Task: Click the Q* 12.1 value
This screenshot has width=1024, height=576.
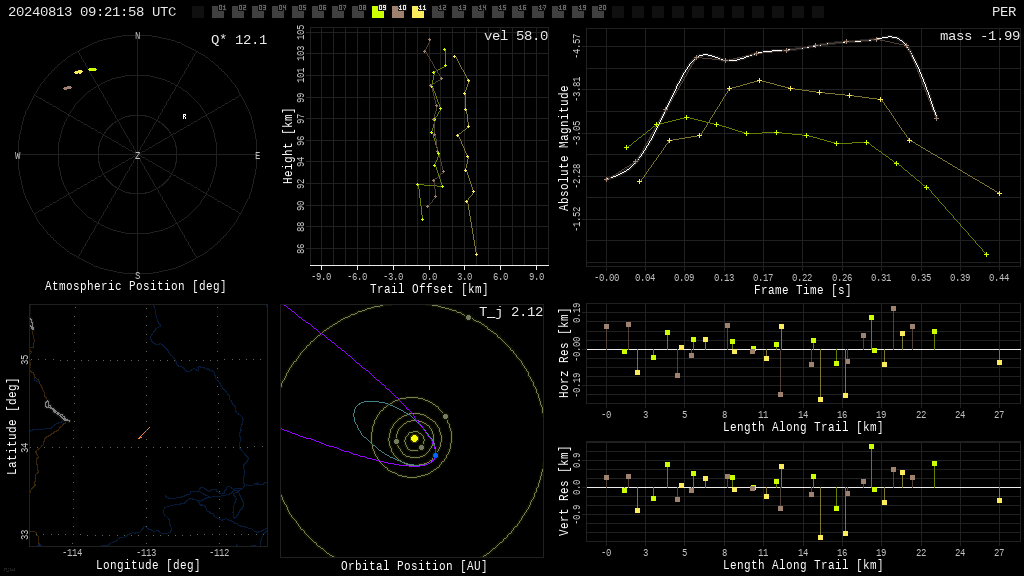Action: click(x=239, y=40)
